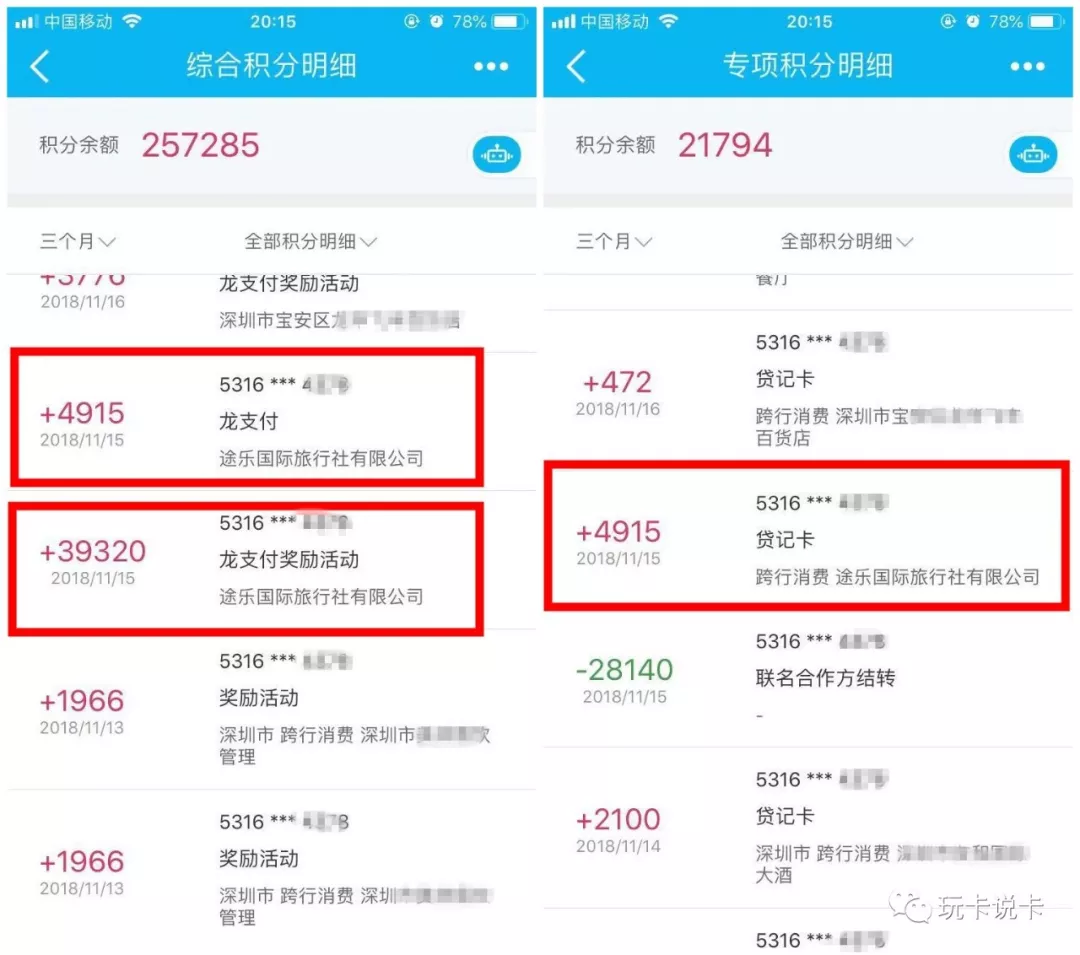Open more options on 专项积分明细 header
This screenshot has width=1080, height=955.
click(1027, 66)
